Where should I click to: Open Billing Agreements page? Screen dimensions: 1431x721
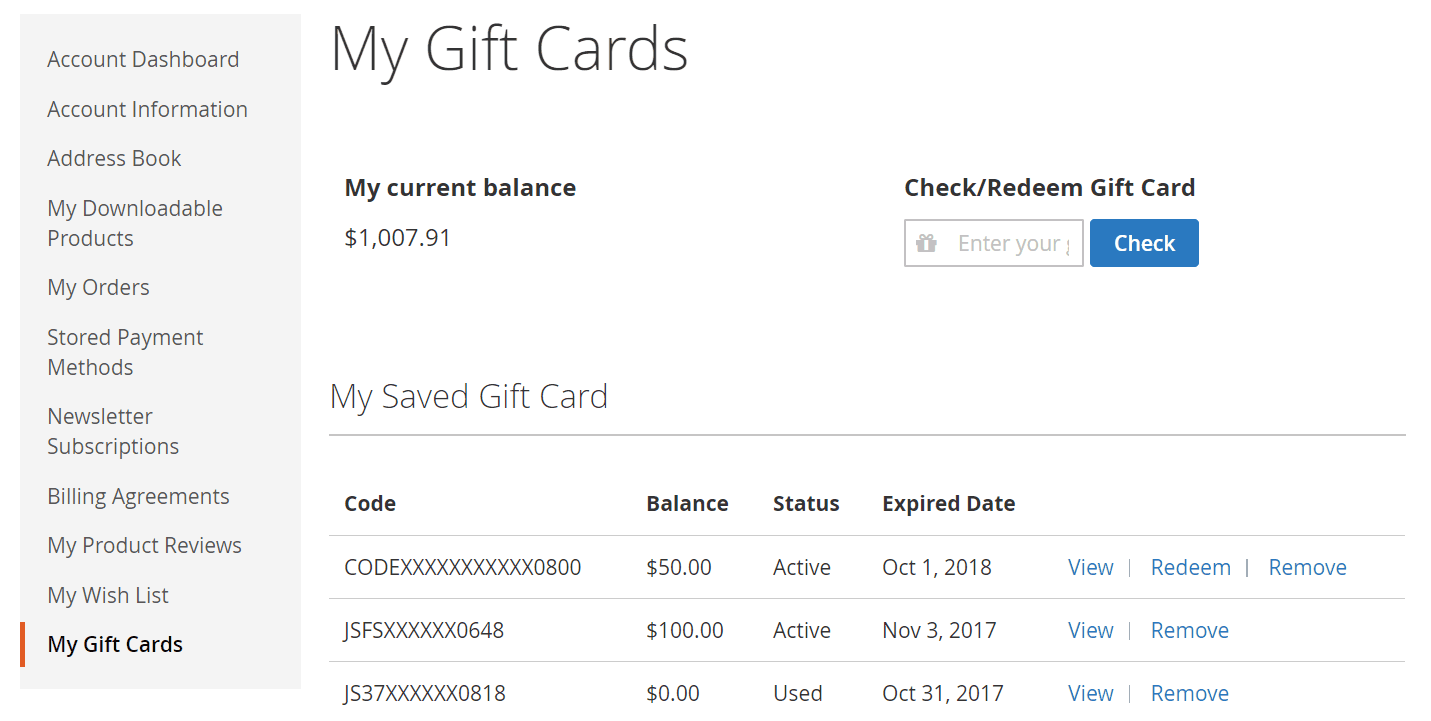click(138, 496)
